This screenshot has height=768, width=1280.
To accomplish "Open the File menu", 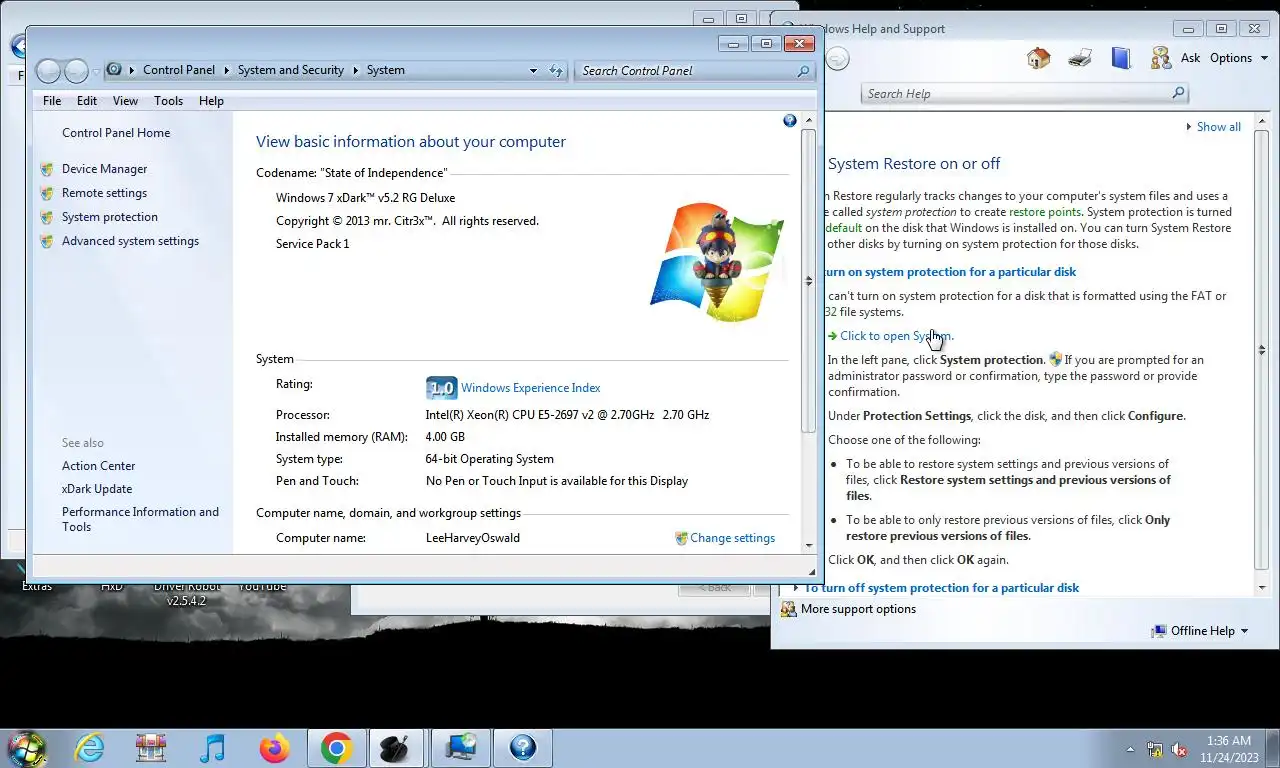I will [x=52, y=101].
